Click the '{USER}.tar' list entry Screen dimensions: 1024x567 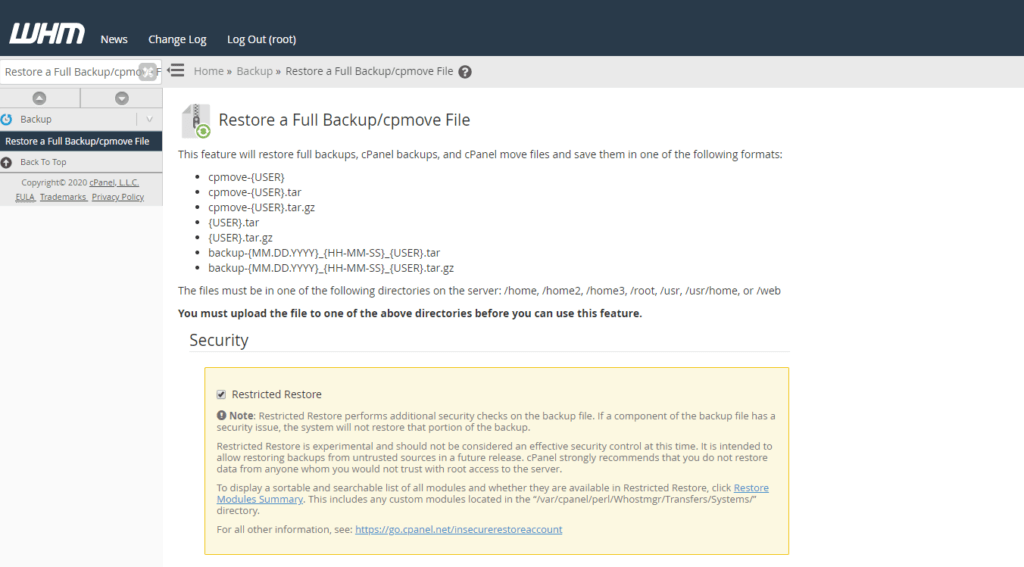click(x=234, y=222)
